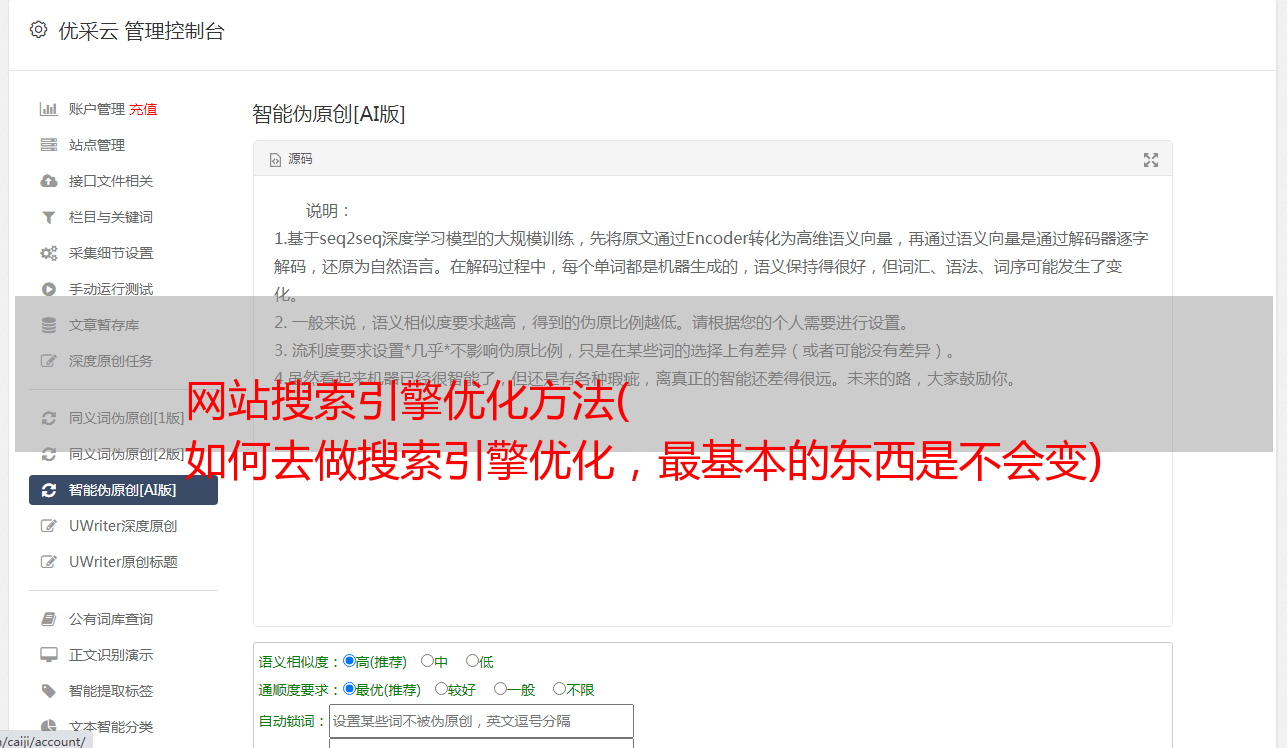This screenshot has width=1287, height=748.
Task: Click the red 充值 recharge link
Action: [x=143, y=109]
